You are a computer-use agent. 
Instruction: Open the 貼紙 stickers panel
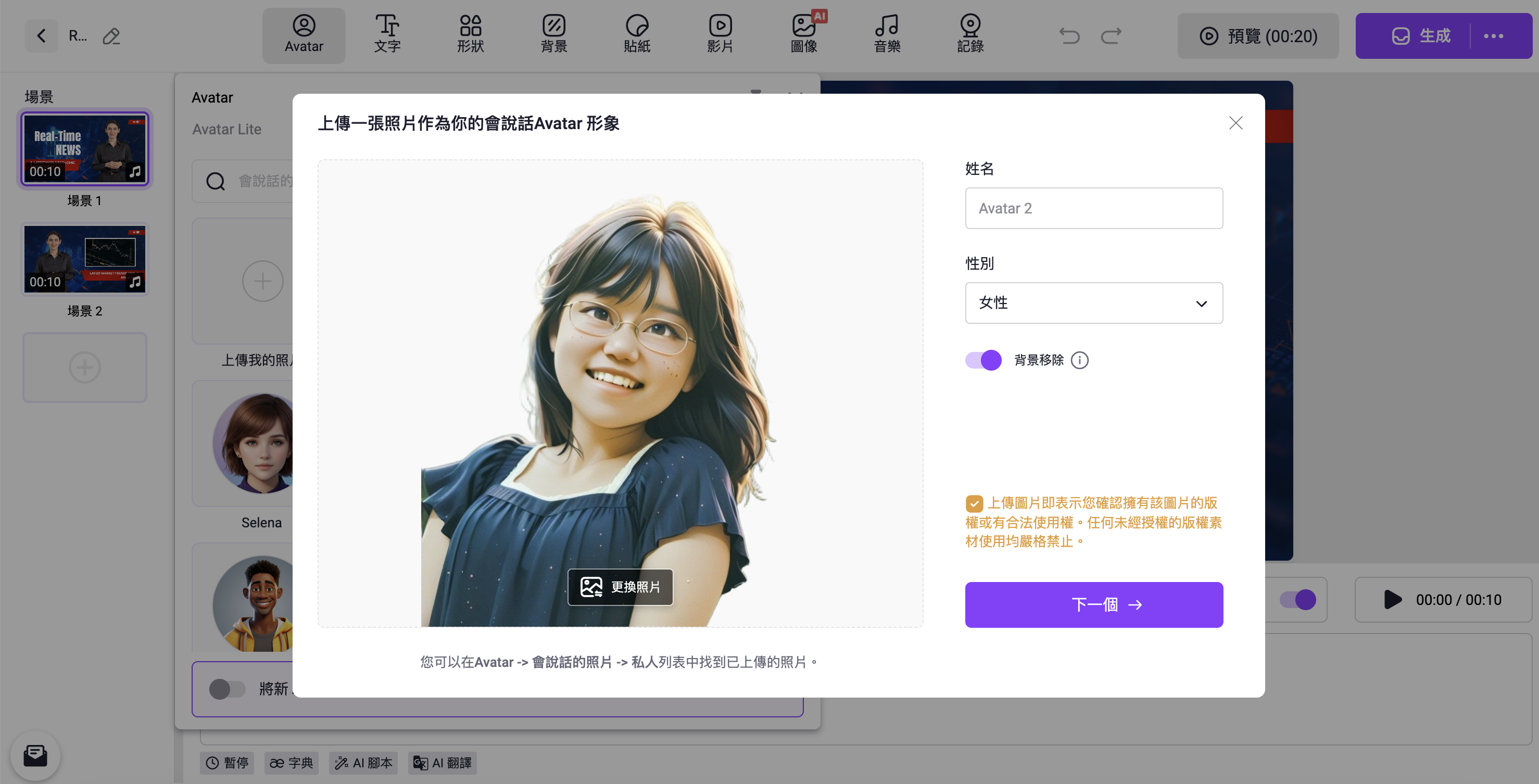click(637, 35)
